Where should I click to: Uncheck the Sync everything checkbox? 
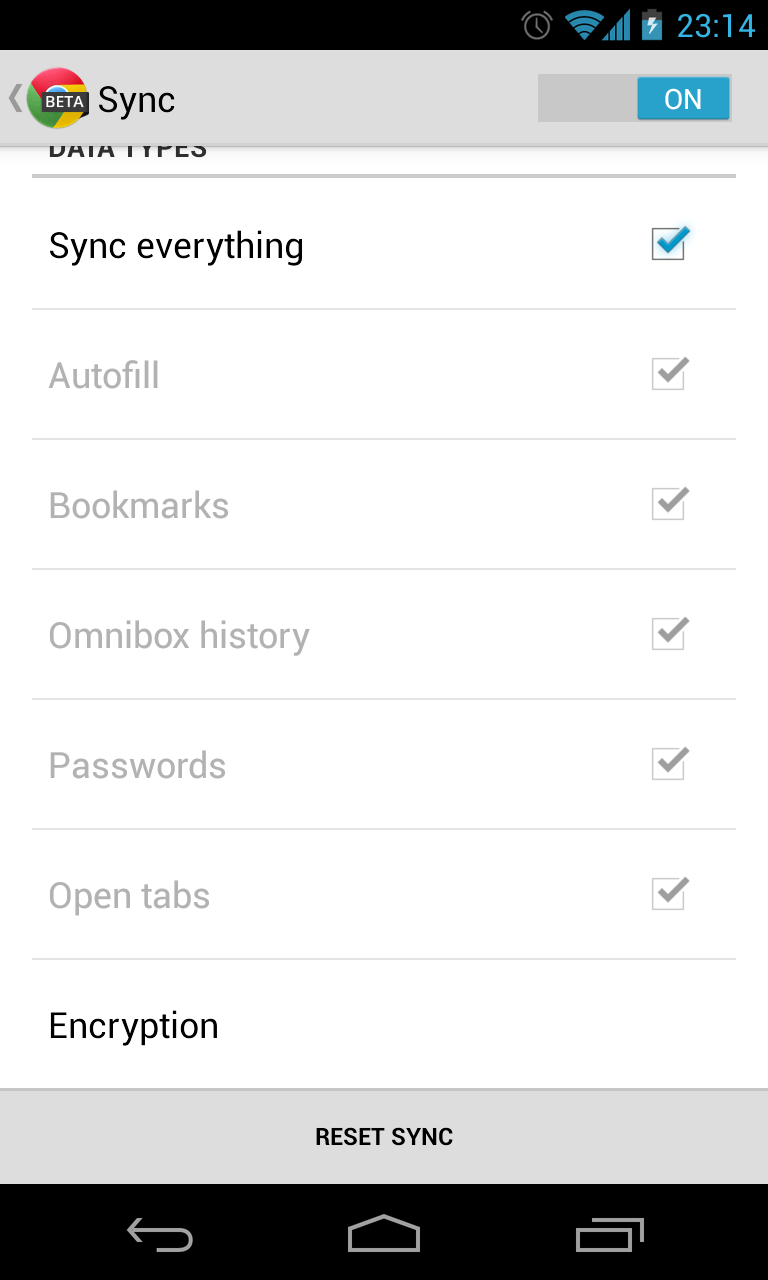click(x=669, y=244)
